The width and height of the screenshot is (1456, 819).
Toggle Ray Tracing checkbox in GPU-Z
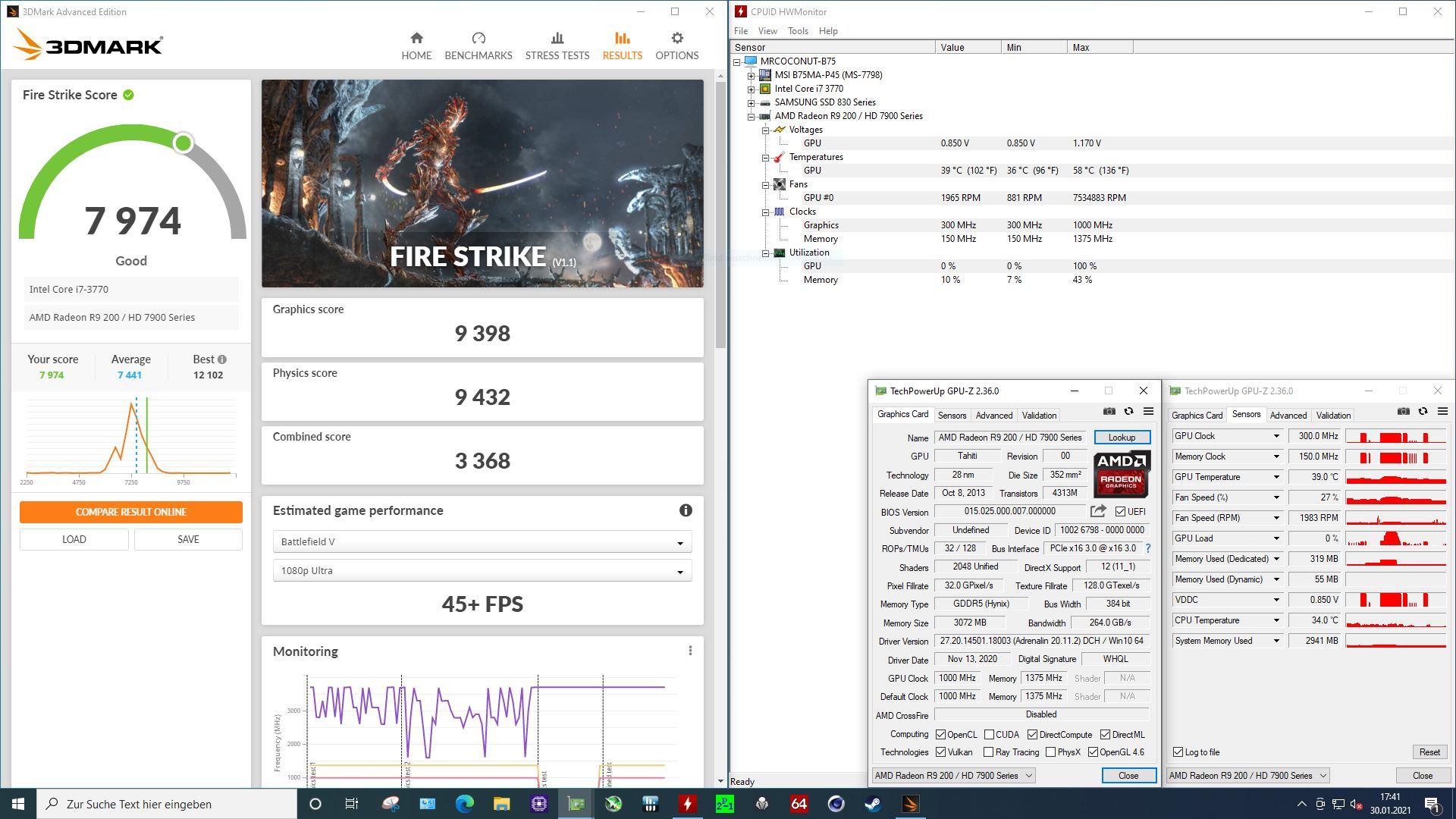coord(988,752)
